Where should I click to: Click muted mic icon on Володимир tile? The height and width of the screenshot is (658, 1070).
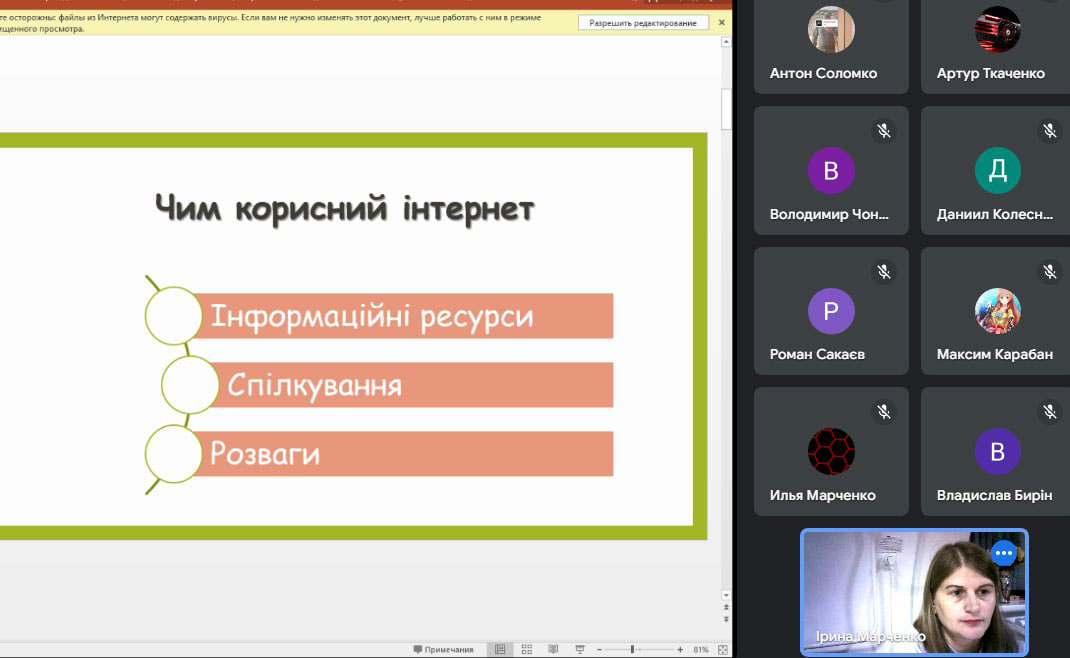(884, 130)
